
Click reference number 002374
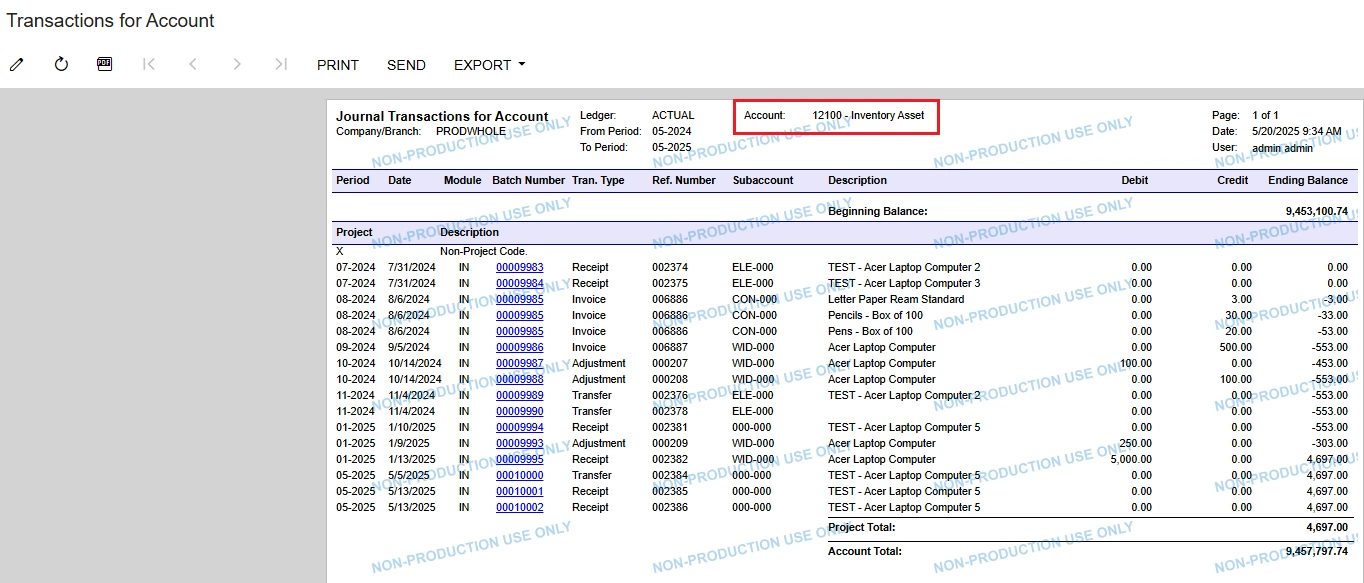point(670,267)
